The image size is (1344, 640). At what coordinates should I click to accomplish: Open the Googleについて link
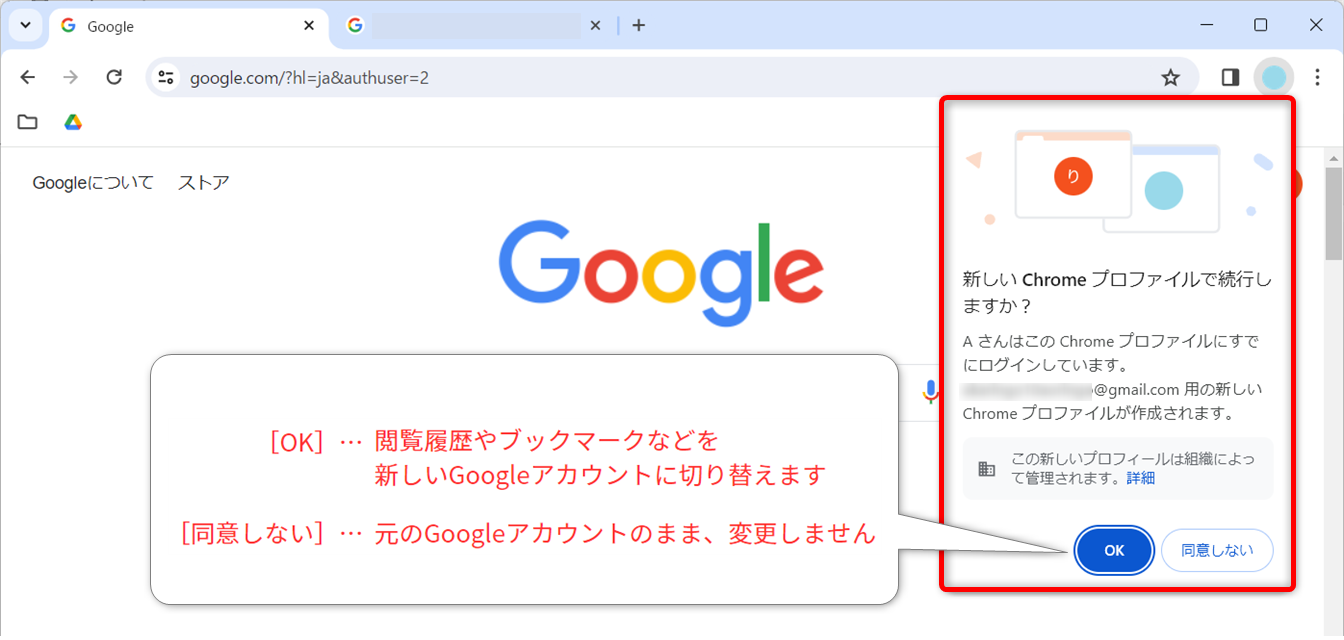click(x=93, y=182)
